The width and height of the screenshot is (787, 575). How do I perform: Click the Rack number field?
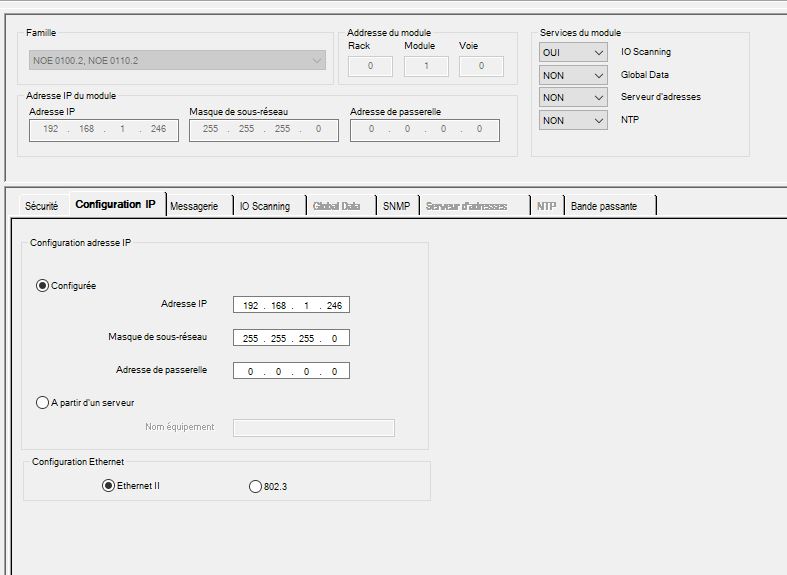coord(371,67)
